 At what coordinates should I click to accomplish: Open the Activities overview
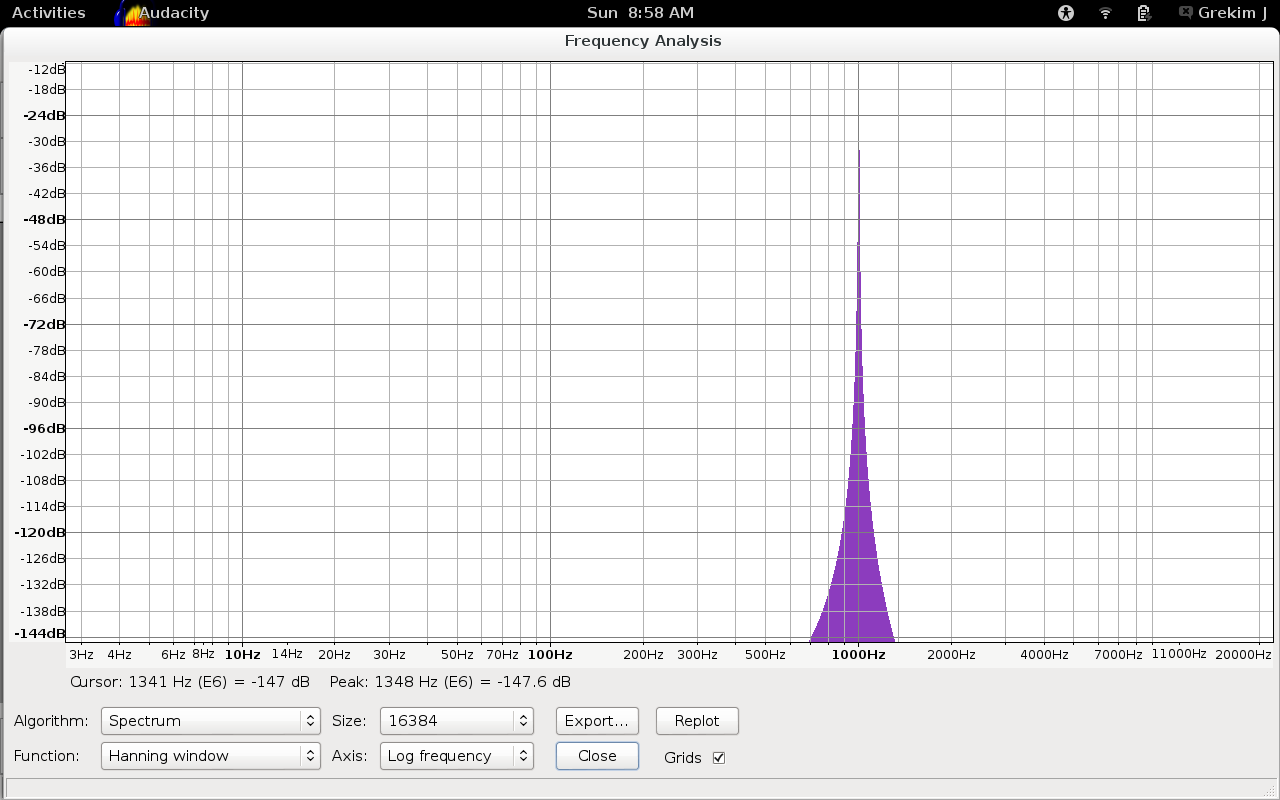coord(48,13)
